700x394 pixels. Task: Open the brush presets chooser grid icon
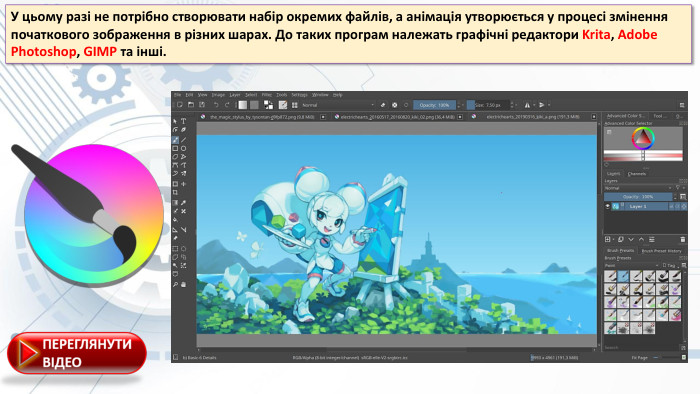[295, 105]
